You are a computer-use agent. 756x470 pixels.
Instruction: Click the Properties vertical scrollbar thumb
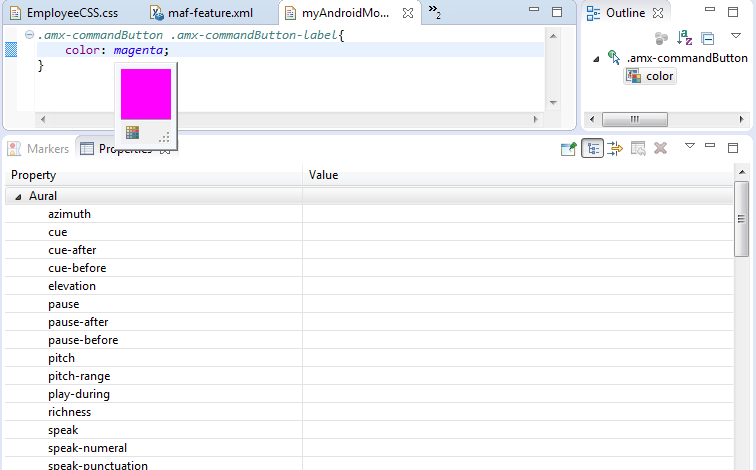742,219
